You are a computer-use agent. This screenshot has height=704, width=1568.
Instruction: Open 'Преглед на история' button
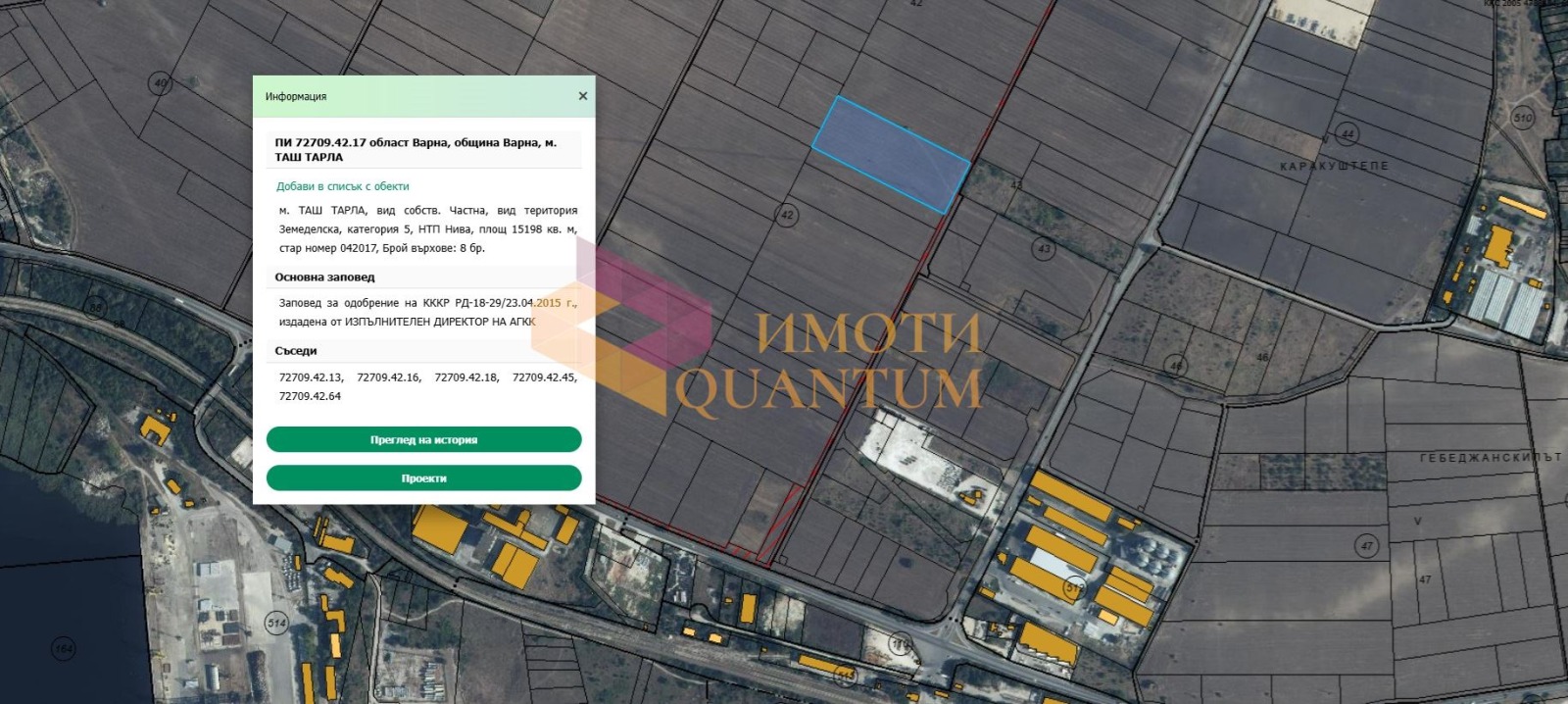(423, 440)
